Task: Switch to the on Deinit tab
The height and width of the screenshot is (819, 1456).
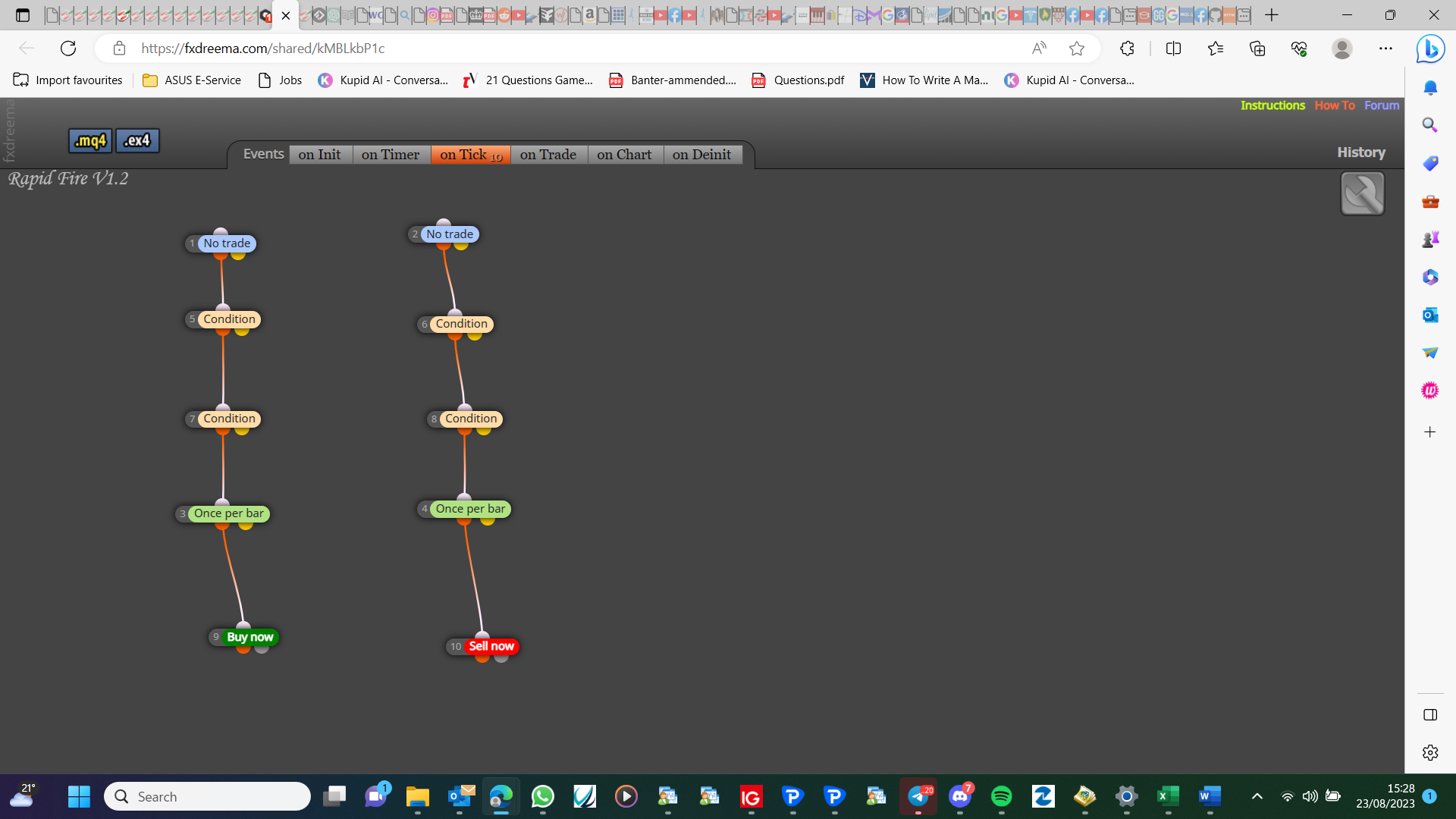Action: [x=702, y=155]
